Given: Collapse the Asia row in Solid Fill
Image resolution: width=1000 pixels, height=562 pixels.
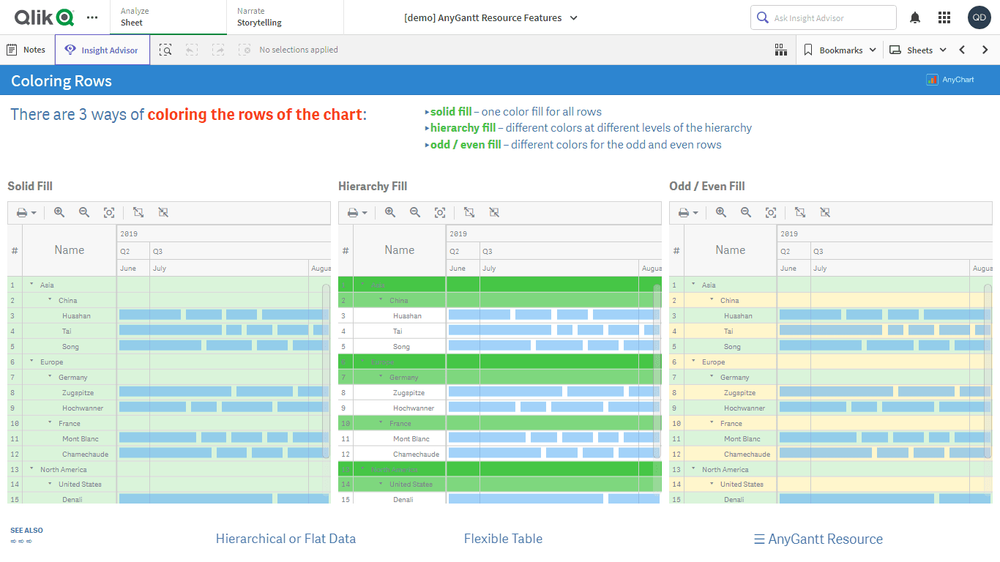Looking at the screenshot, I should click(32, 285).
